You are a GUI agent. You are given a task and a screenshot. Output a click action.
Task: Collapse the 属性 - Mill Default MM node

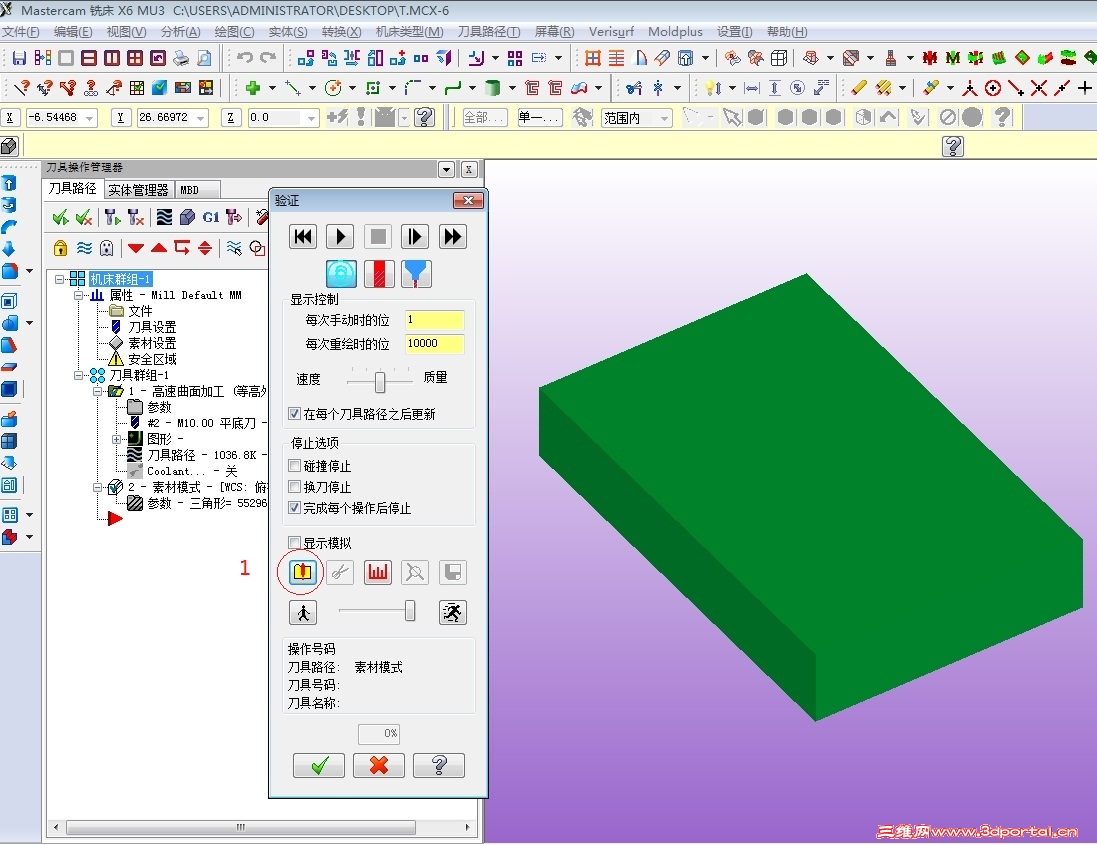tap(78, 295)
